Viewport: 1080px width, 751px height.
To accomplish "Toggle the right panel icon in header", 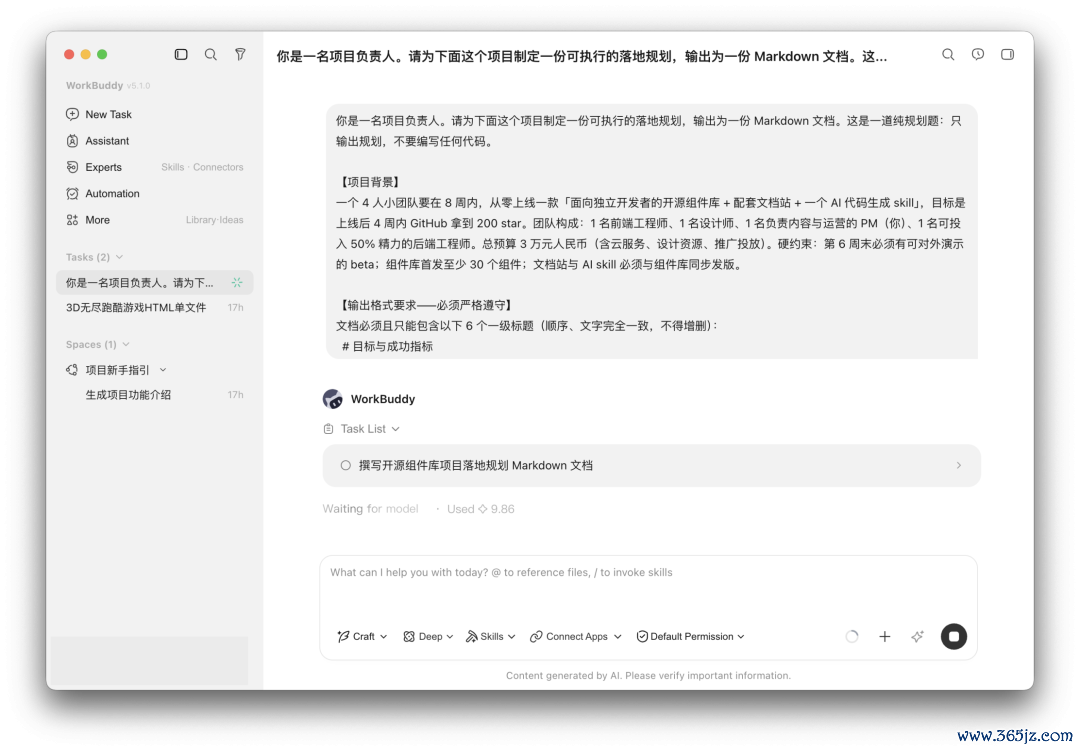I will click(1008, 54).
